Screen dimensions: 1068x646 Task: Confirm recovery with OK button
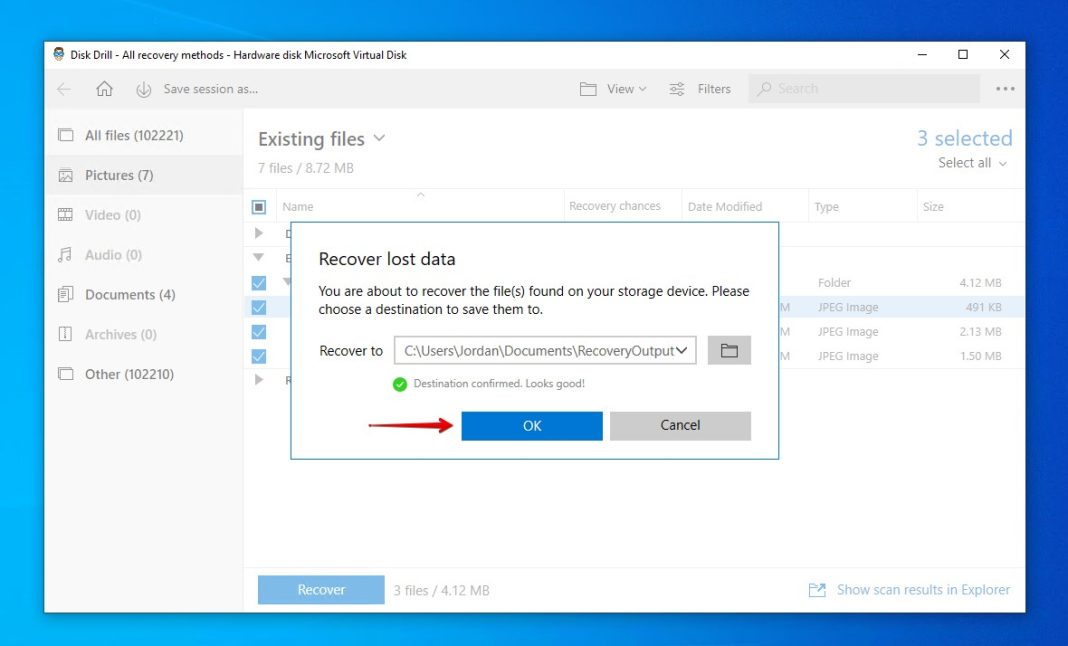[532, 426]
